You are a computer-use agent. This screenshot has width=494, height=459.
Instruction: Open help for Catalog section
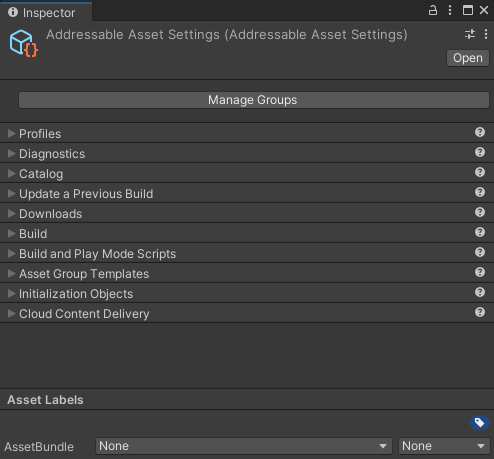480,172
